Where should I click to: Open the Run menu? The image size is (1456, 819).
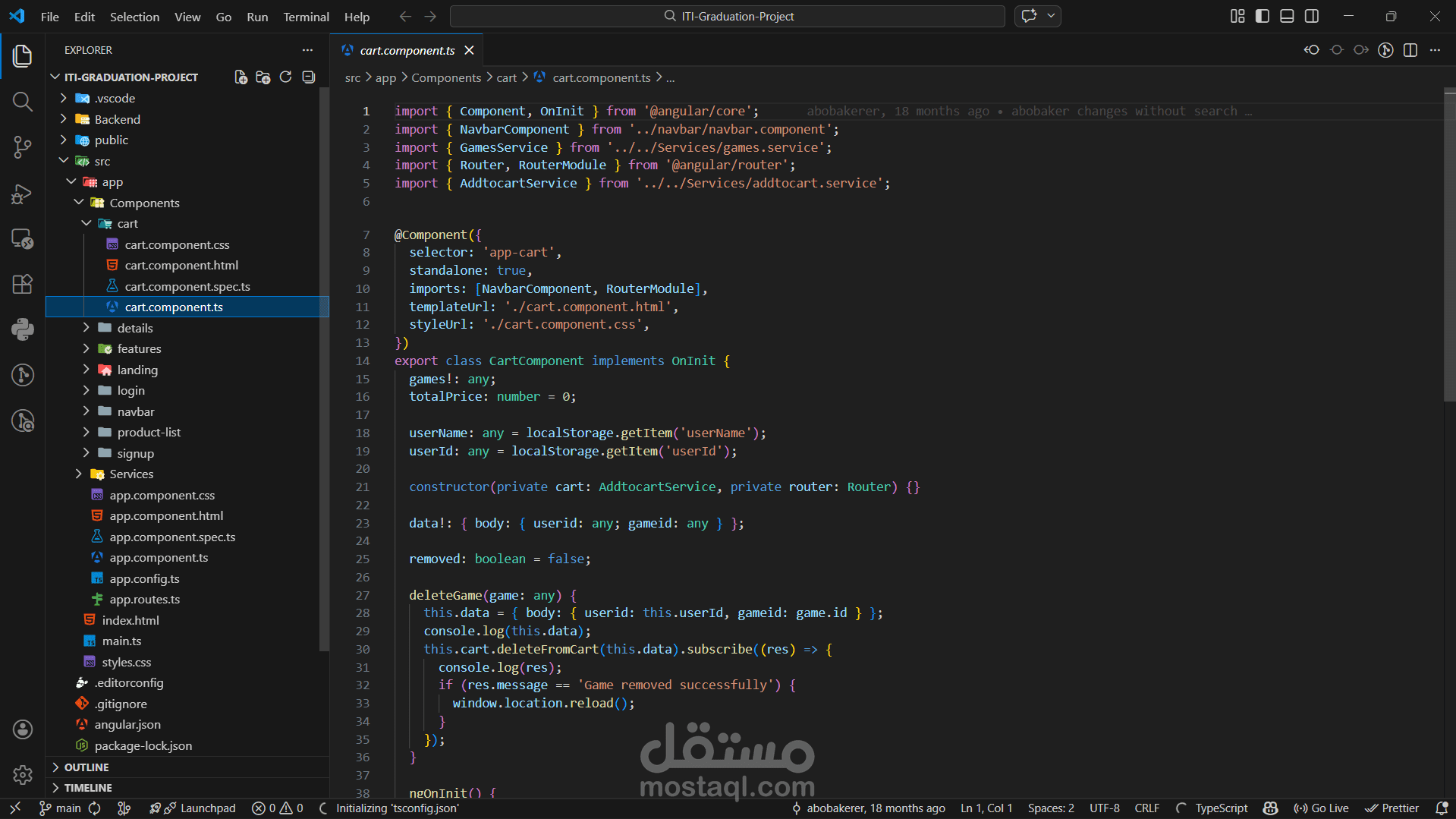tap(257, 17)
